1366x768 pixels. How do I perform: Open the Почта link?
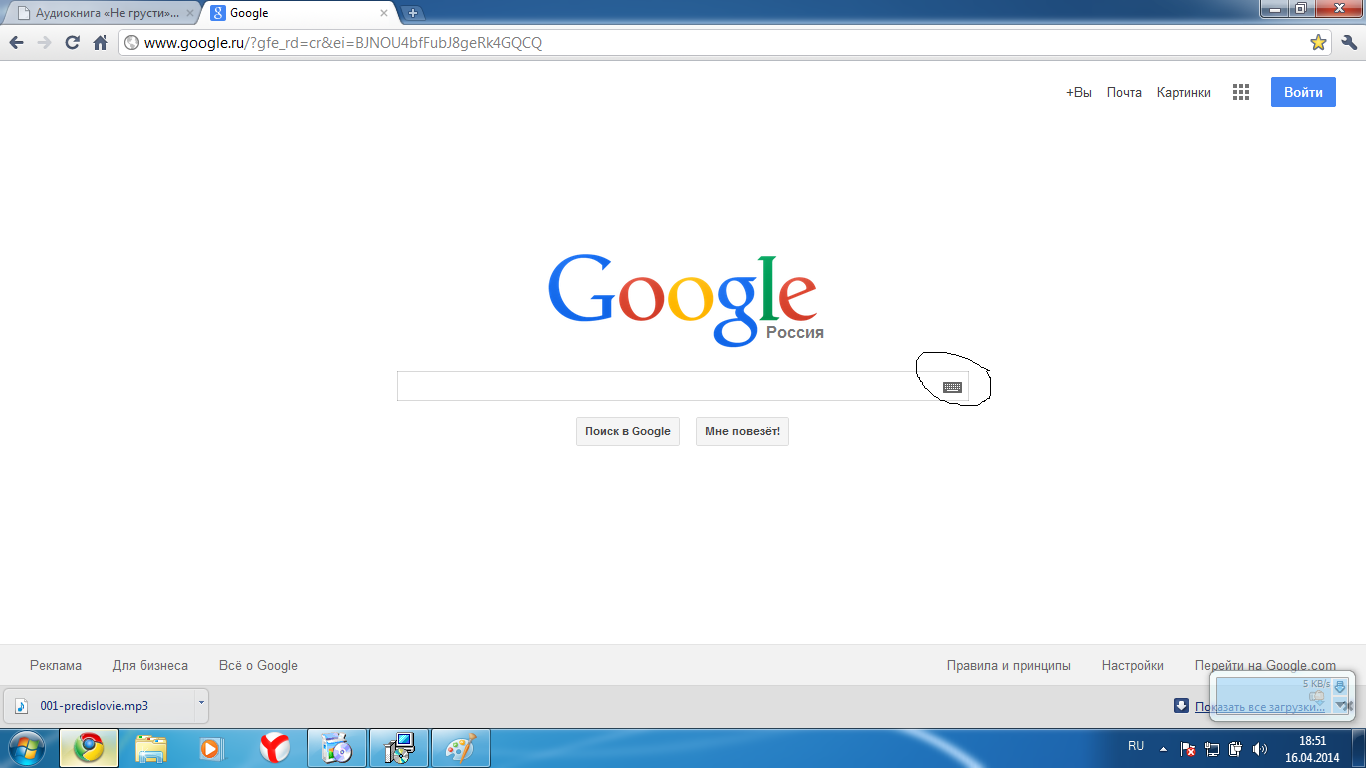[1124, 92]
